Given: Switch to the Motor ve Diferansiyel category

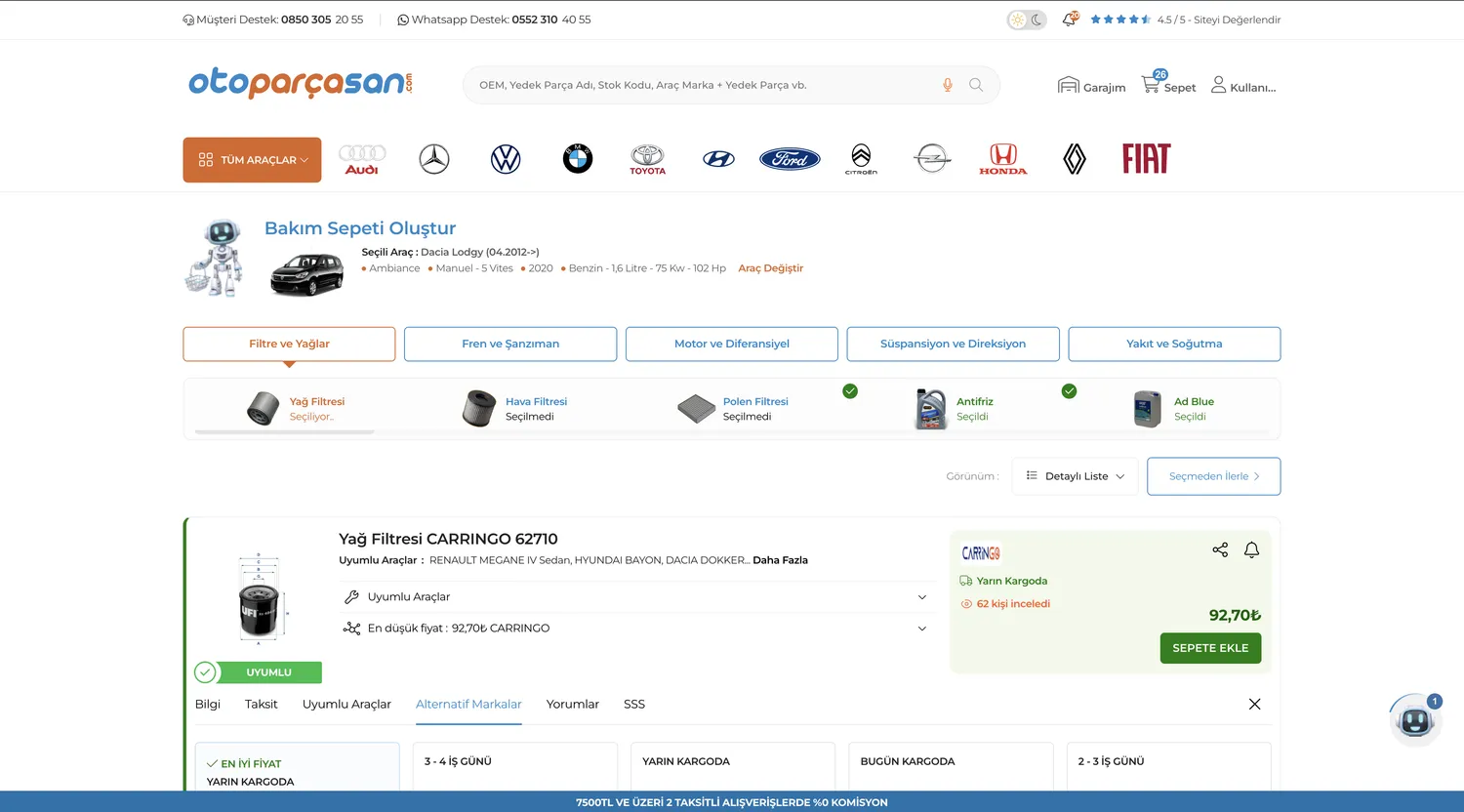Looking at the screenshot, I should (x=732, y=344).
